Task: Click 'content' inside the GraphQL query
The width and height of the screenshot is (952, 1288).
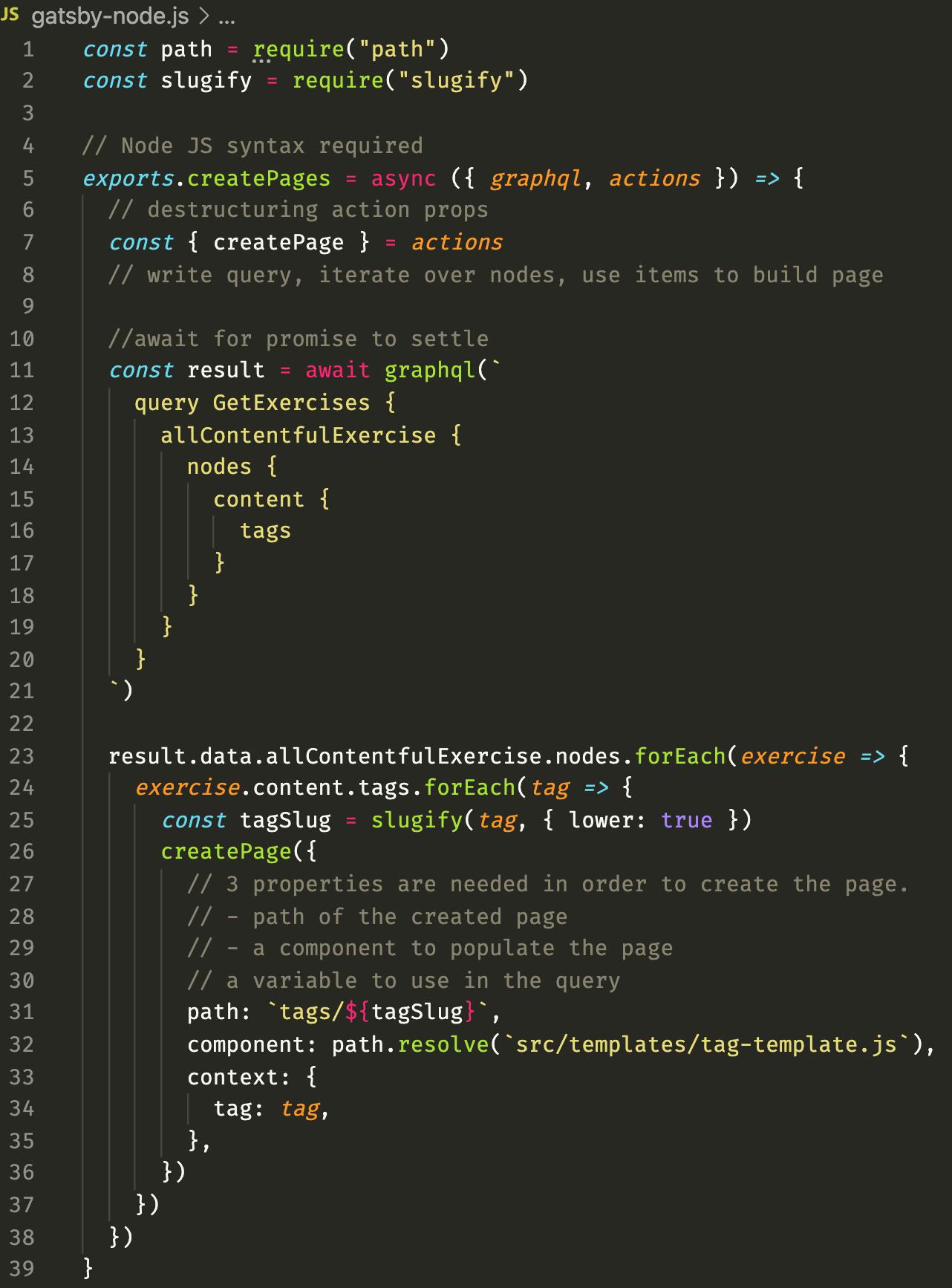Action: 258,499
